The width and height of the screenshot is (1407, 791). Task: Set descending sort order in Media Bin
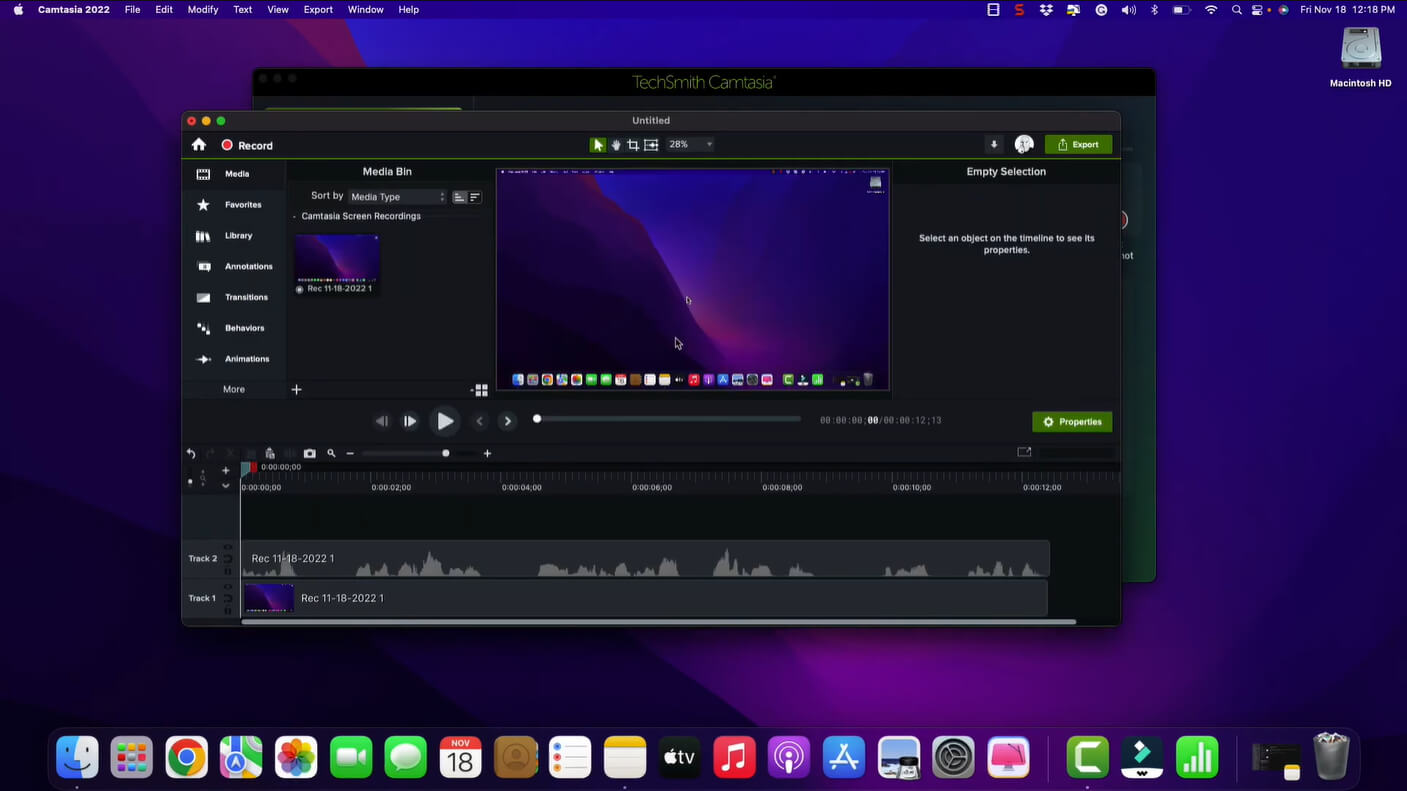tap(475, 197)
